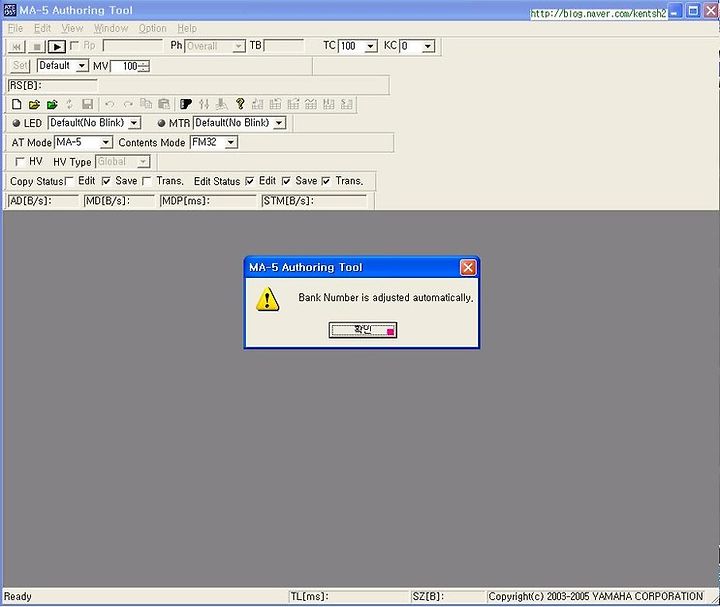Viewport: 720px width, 607px height.
Task: Click the rewind to start button
Action: pos(17,46)
